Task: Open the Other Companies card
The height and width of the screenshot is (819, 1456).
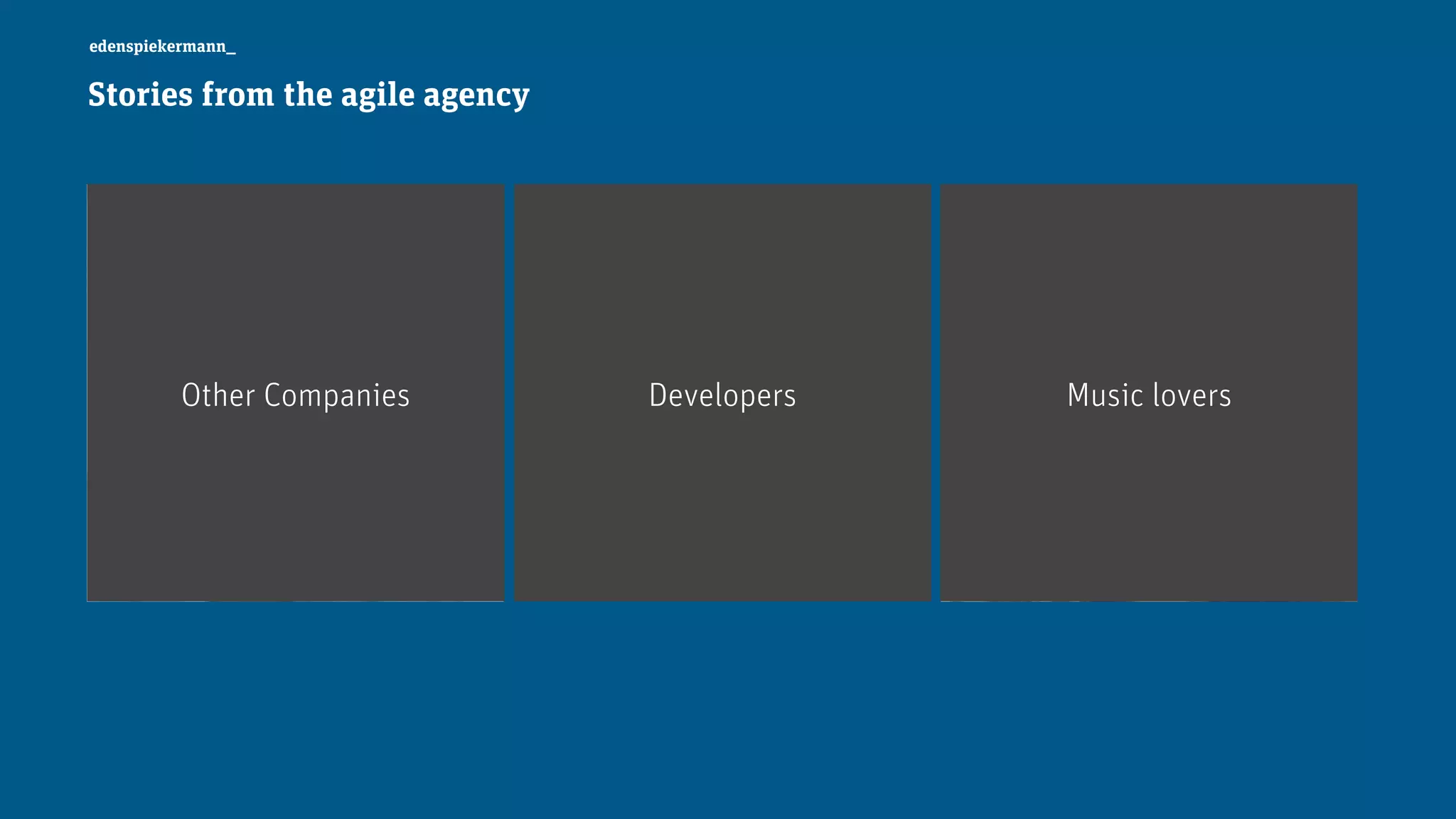Action: click(x=296, y=393)
